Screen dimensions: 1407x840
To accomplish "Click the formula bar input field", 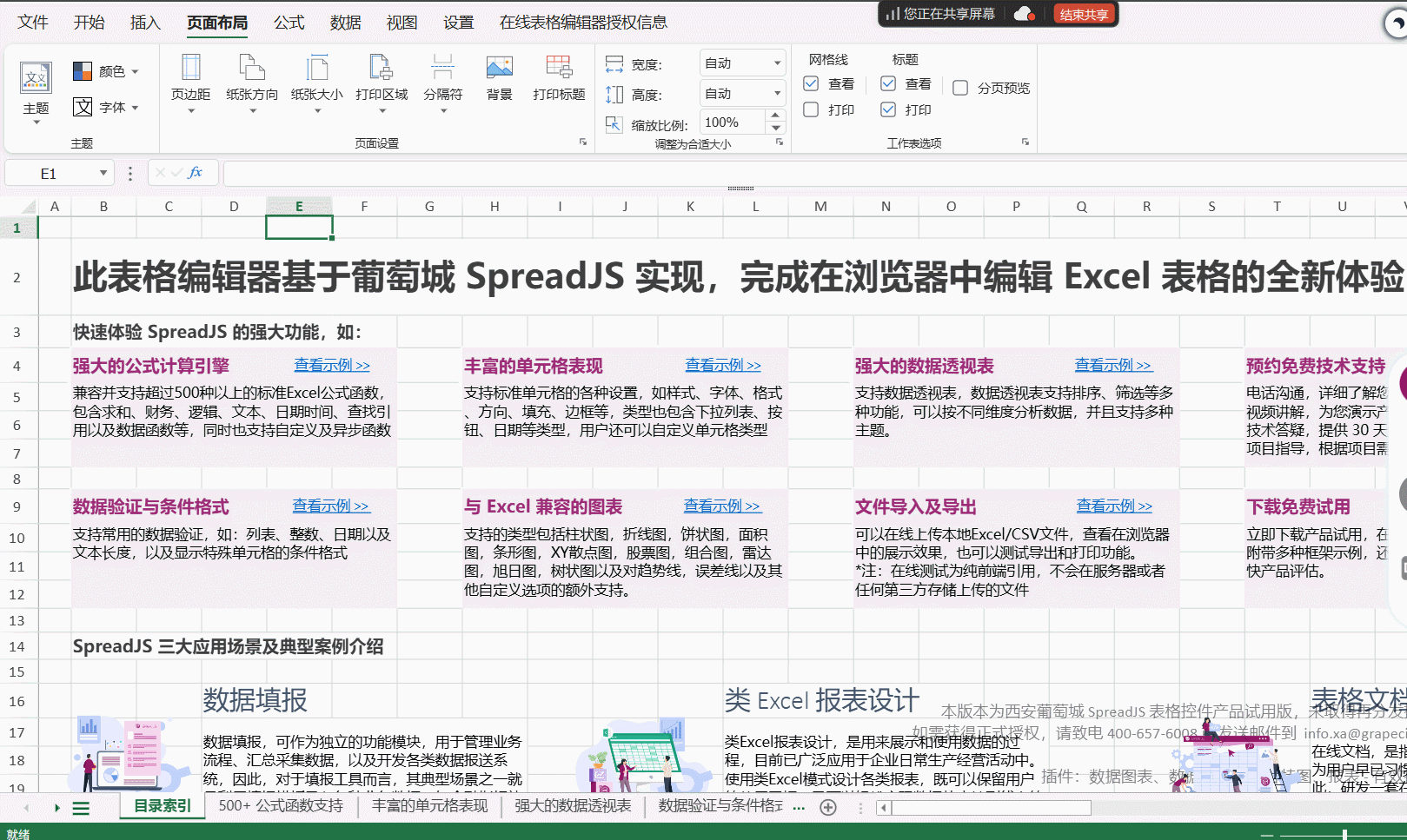I will tap(815, 173).
